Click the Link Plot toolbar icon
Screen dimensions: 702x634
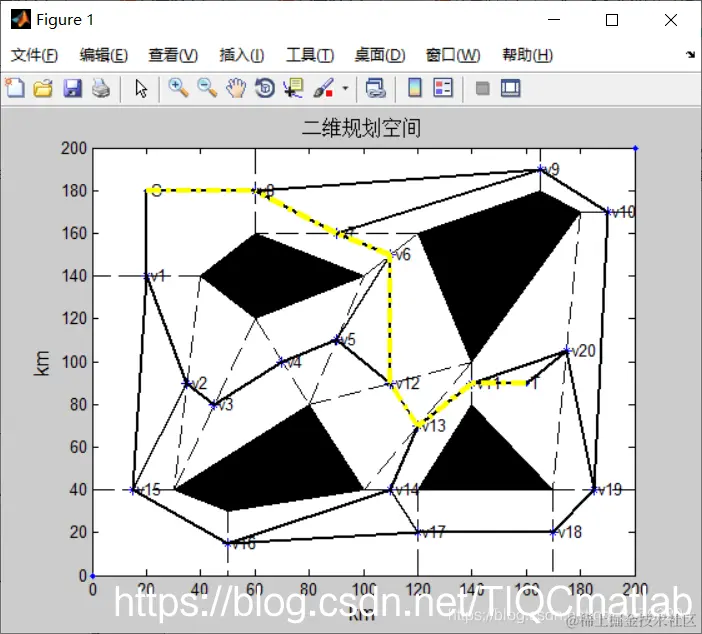point(376,88)
